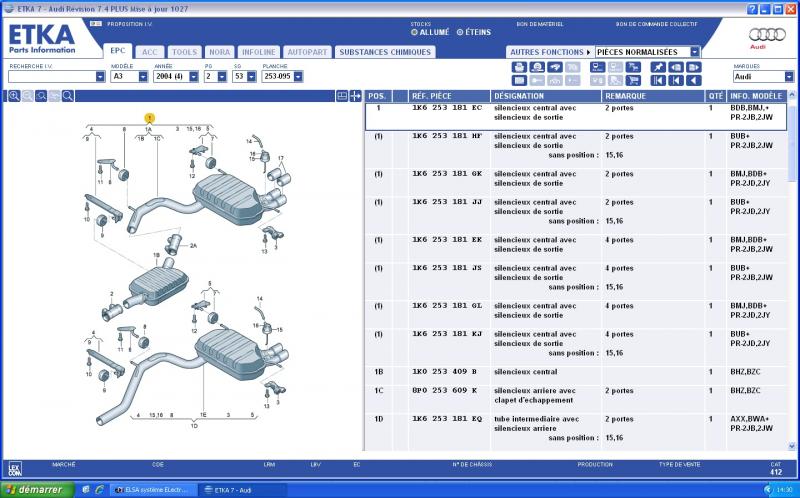The width and height of the screenshot is (800, 498).
Task: Switch to the AUTOPART tab
Action: pos(307,52)
